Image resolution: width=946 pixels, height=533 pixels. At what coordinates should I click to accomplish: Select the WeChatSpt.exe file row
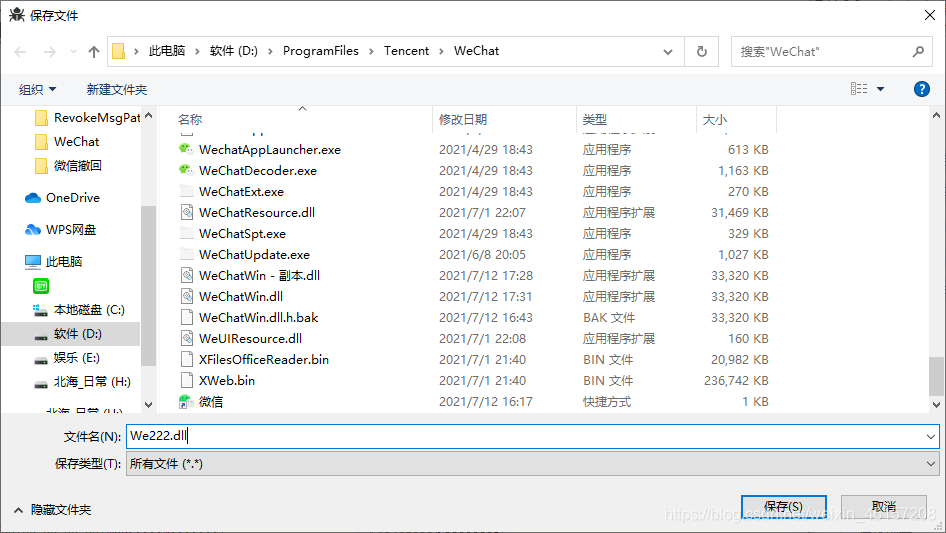(474, 234)
